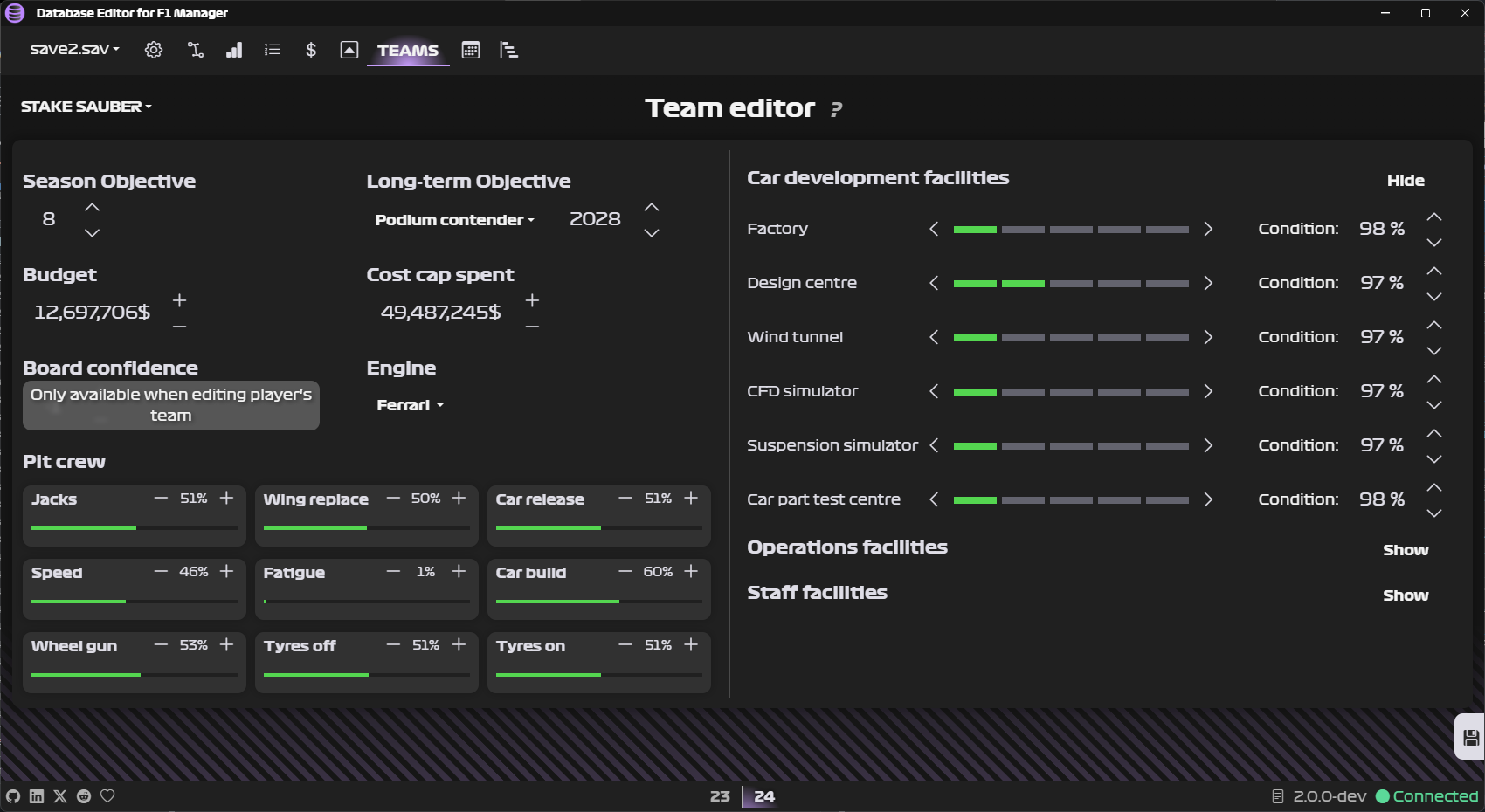
Task: Decrease Car release pit crew stat
Action: pyautogui.click(x=625, y=498)
